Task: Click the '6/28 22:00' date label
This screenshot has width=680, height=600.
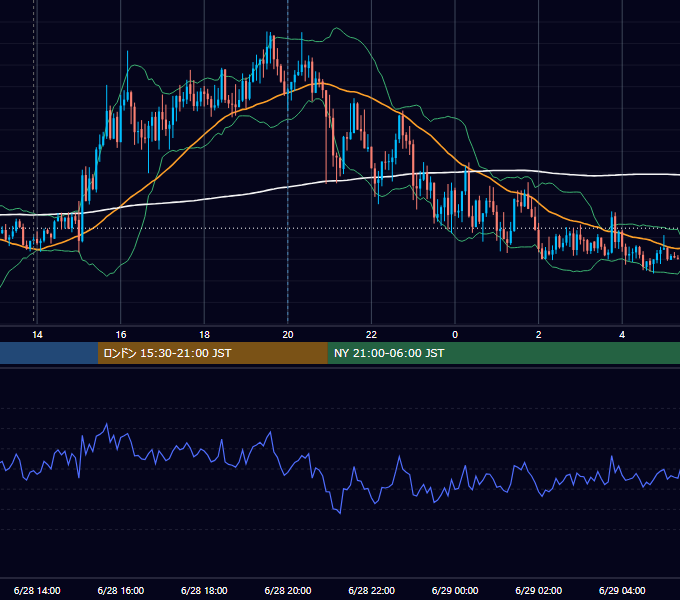Action: 371,590
